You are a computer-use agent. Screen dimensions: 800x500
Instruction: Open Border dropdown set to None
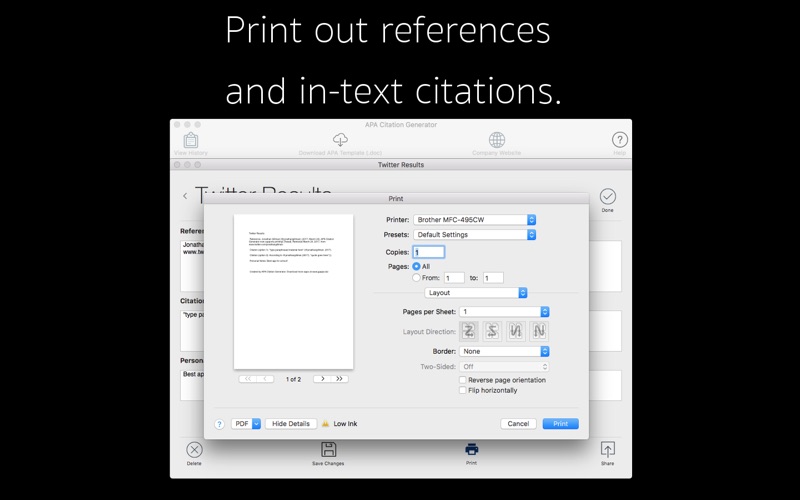(x=504, y=352)
